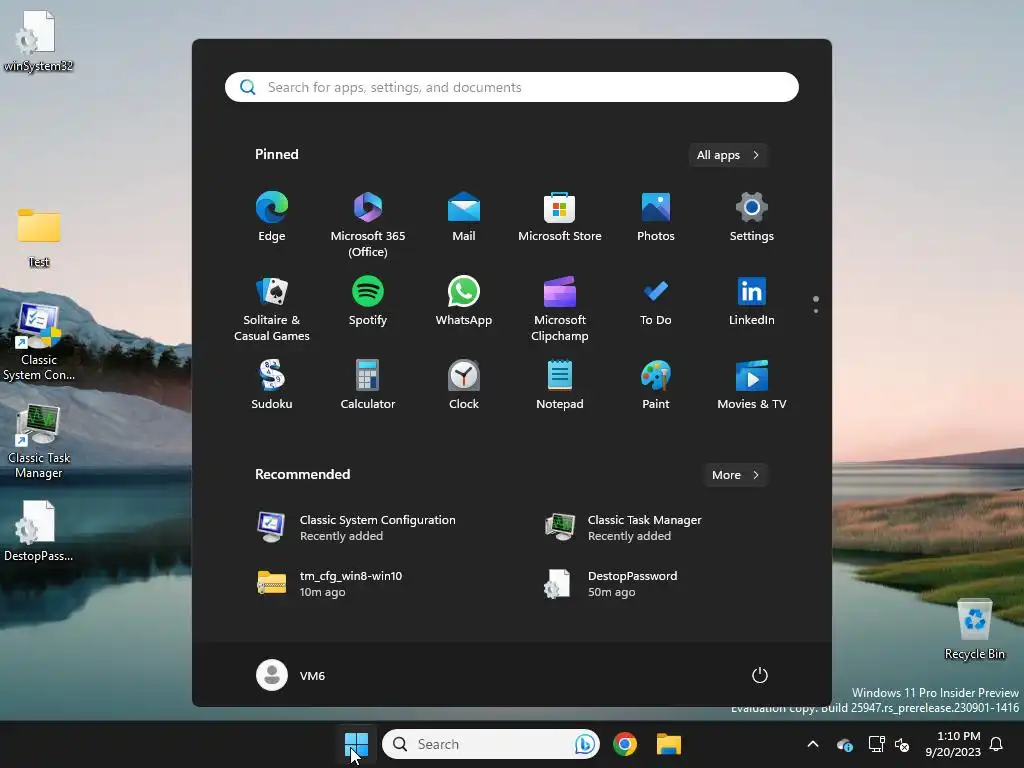This screenshot has width=1024, height=768.
Task: Click the Windows Start button on taskbar
Action: [357, 744]
